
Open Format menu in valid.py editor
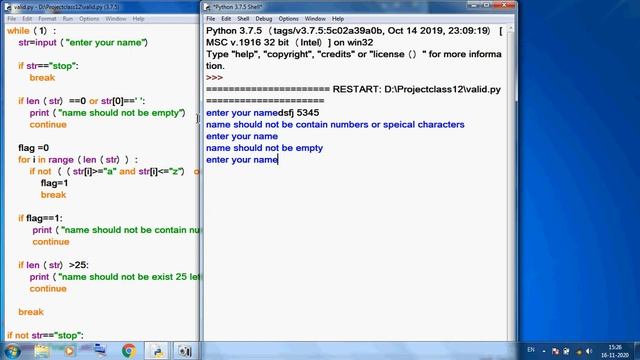[47, 19]
